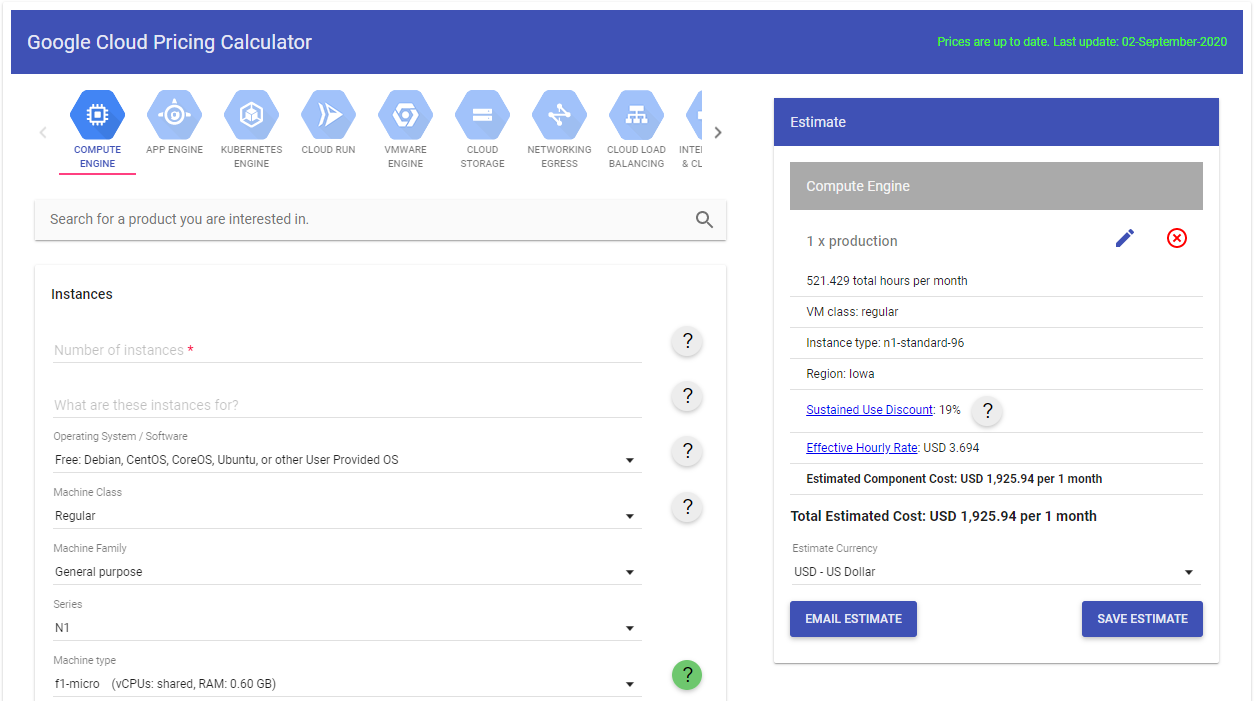Screen dimensions: 1259x701
Task: Open the Cloud Storage product icon
Action: point(482,116)
